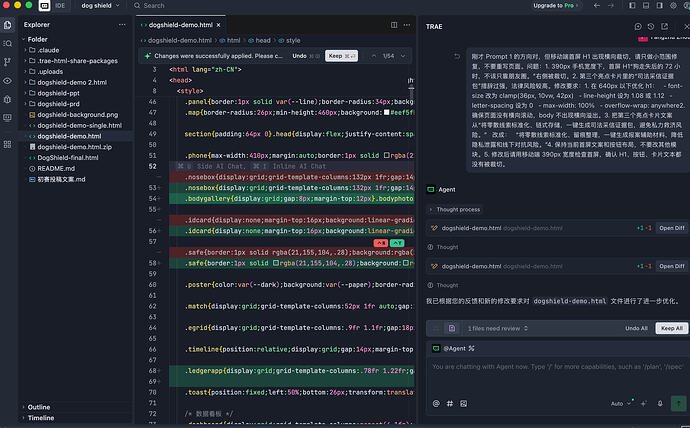690x428 pixels.
Task: Open the Run and Debug icon in activity bar
Action: coord(7,99)
